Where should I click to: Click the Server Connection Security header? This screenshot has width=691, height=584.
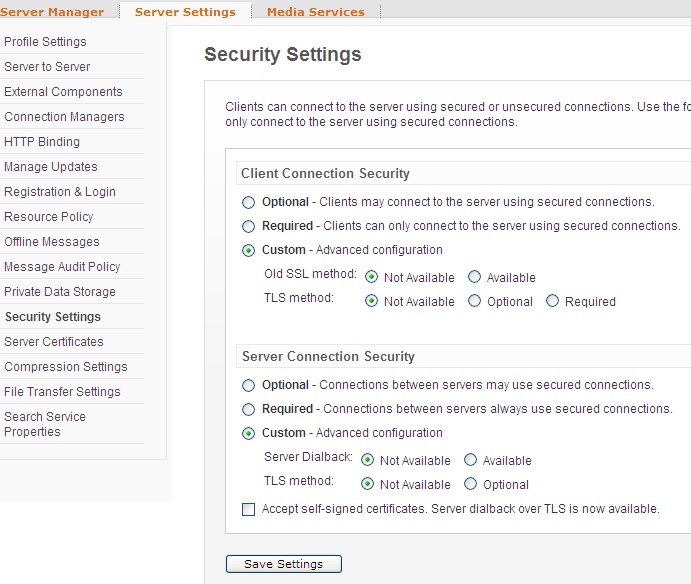[328, 356]
